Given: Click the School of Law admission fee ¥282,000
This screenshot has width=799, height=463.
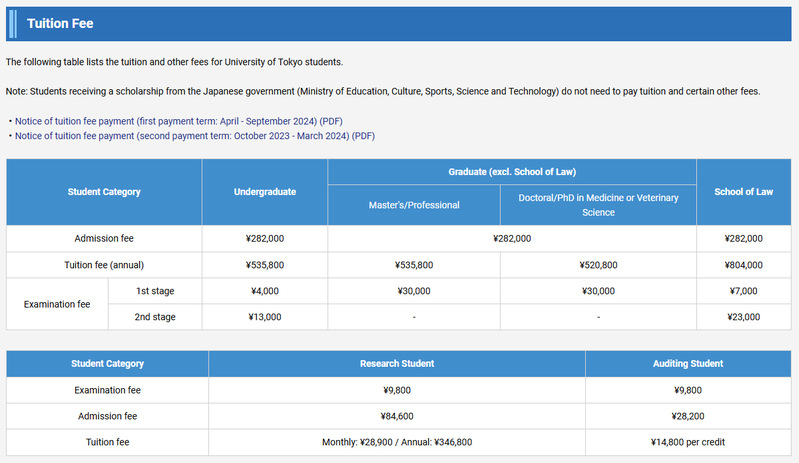Looking at the screenshot, I should (743, 238).
